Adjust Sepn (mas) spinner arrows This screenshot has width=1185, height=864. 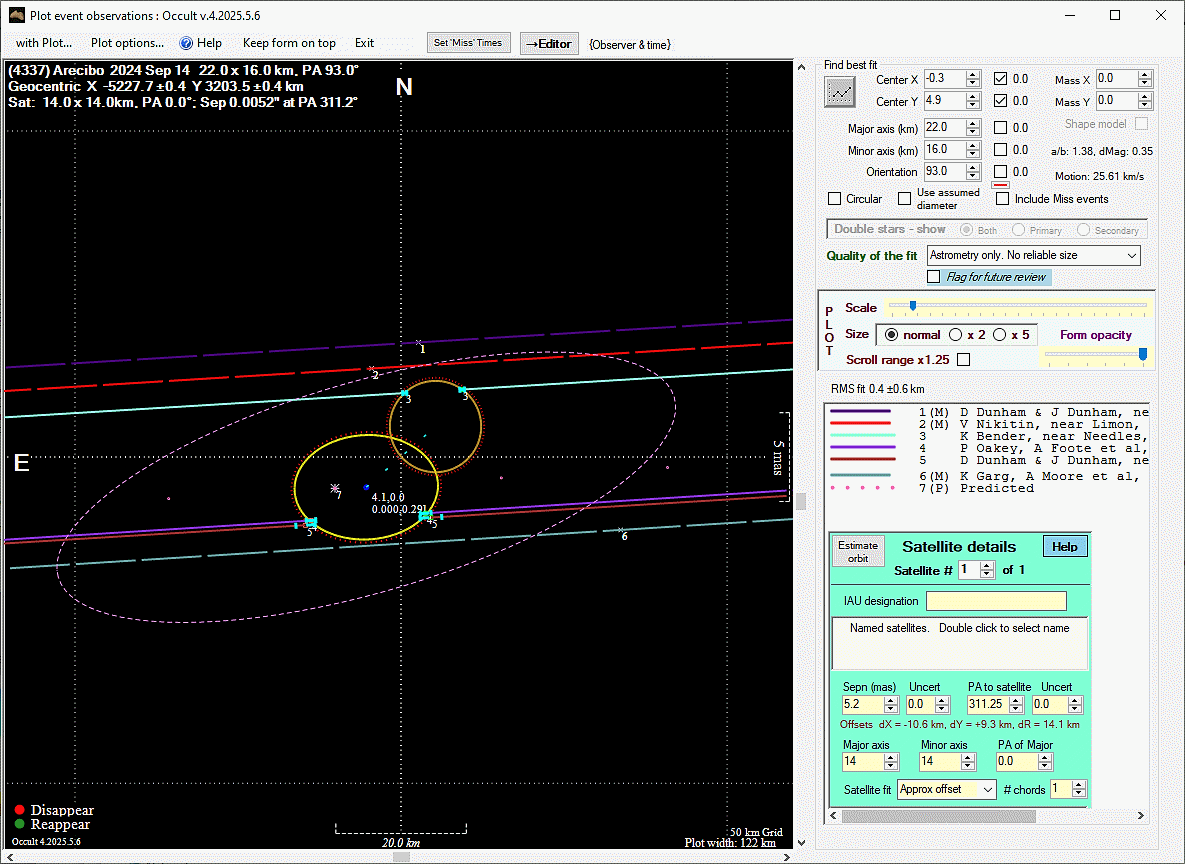click(x=891, y=705)
